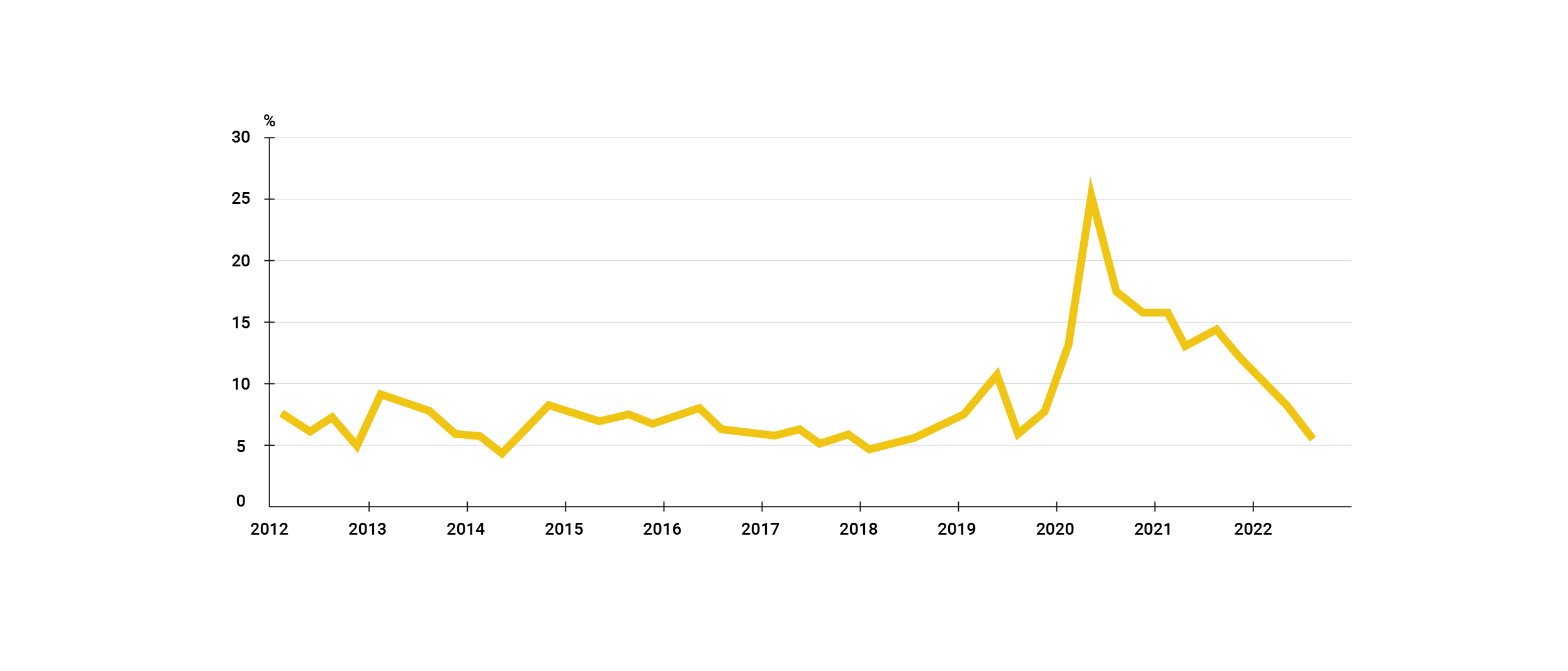This screenshot has height=671, width=1568.
Task: Click the 2018 x-axis label
Action: click(x=858, y=530)
